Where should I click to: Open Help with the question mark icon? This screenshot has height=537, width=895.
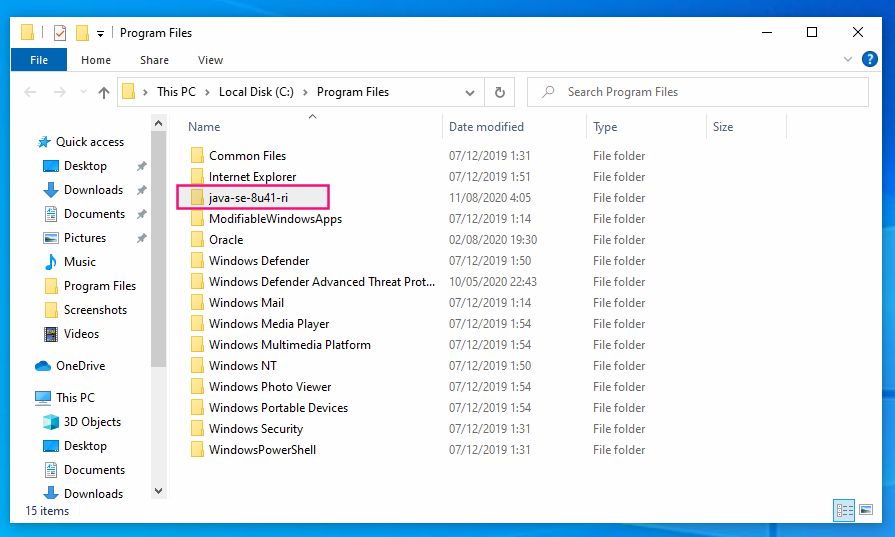point(869,59)
